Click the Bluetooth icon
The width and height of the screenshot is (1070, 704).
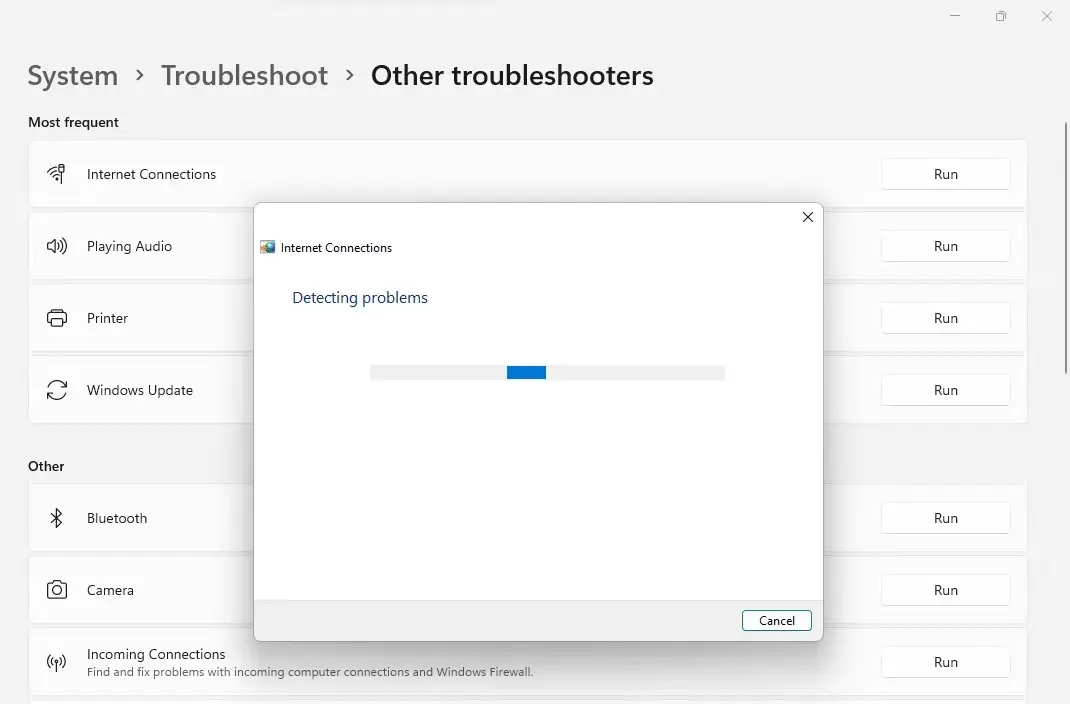tap(57, 518)
